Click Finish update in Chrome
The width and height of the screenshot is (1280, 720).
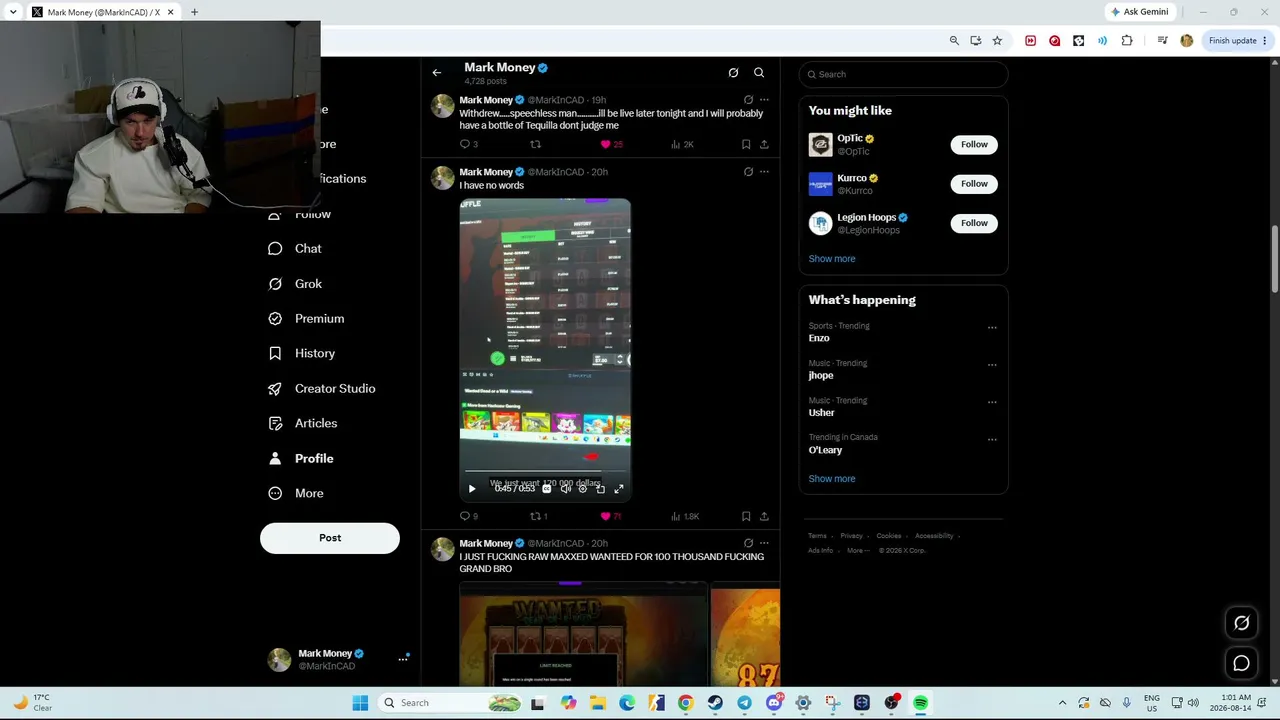(1238, 41)
